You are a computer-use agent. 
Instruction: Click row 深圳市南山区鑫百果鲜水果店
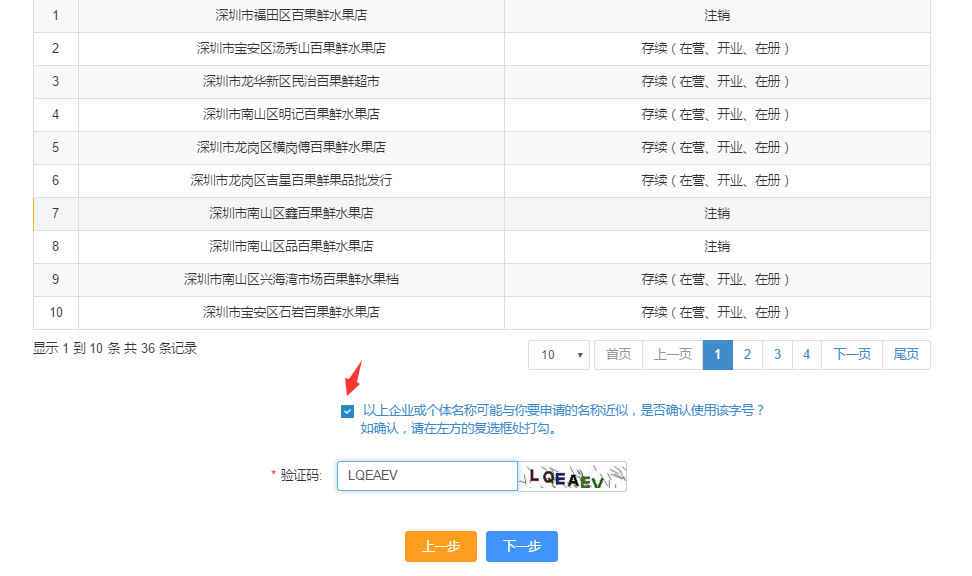(x=291, y=214)
